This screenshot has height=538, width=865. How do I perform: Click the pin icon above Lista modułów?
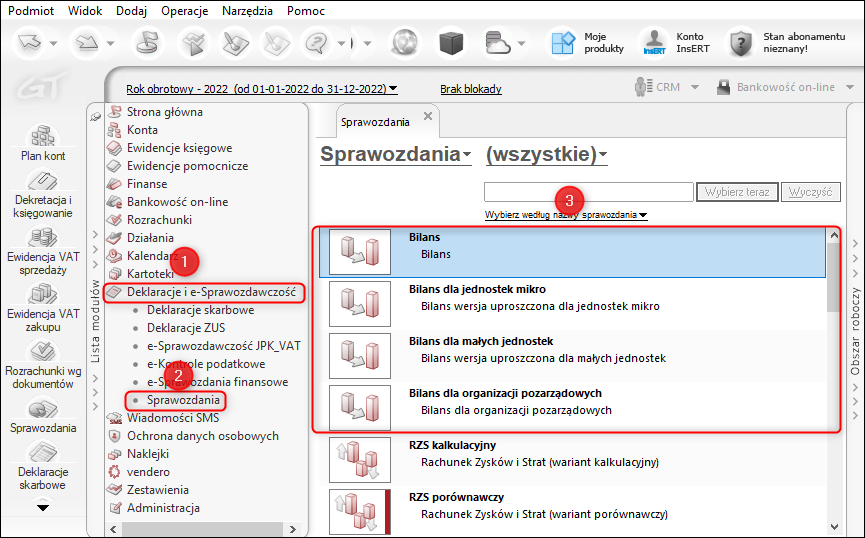[x=95, y=116]
